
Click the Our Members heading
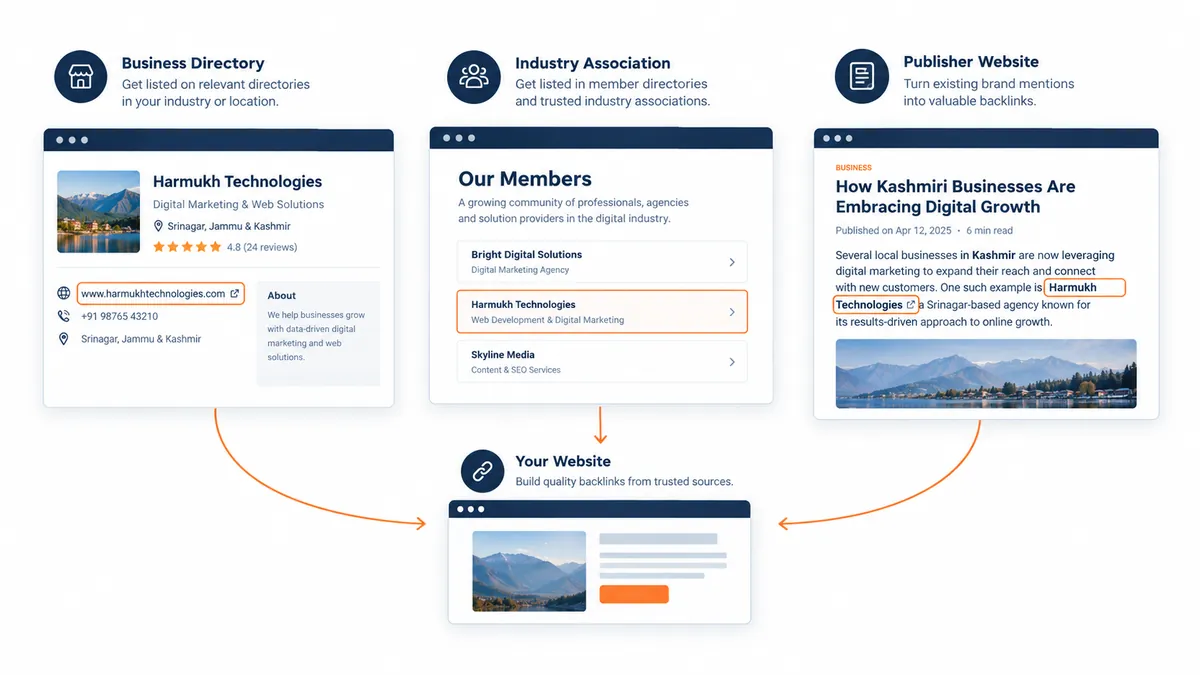pos(525,179)
